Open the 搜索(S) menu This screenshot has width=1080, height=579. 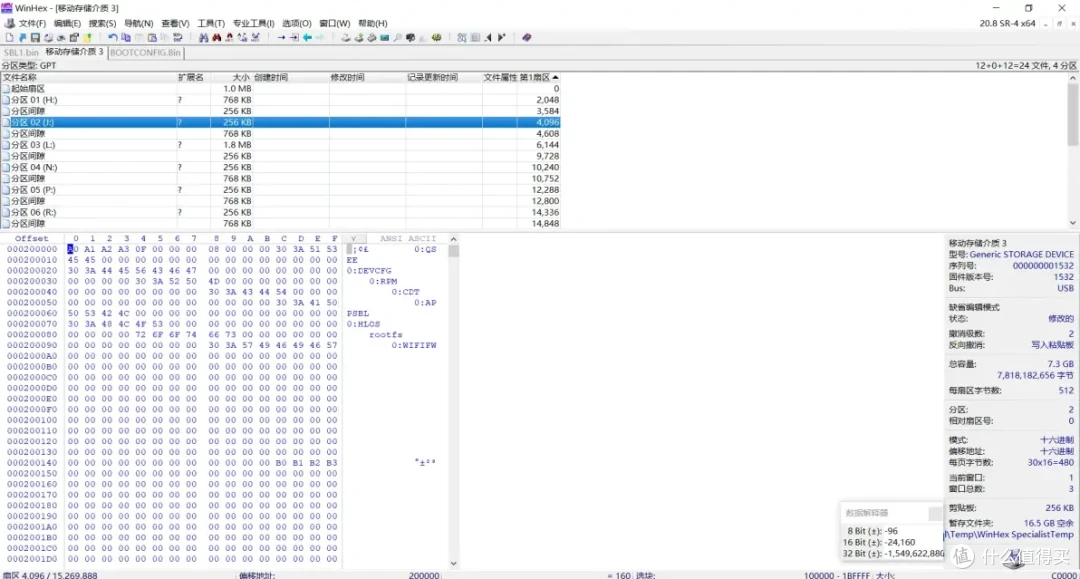click(x=102, y=23)
